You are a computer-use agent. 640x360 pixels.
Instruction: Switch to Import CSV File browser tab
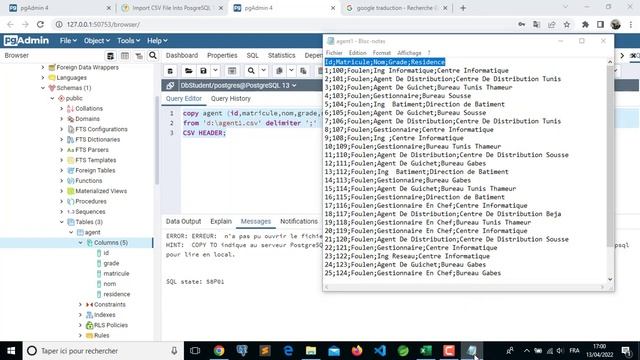pyautogui.click(x=171, y=8)
